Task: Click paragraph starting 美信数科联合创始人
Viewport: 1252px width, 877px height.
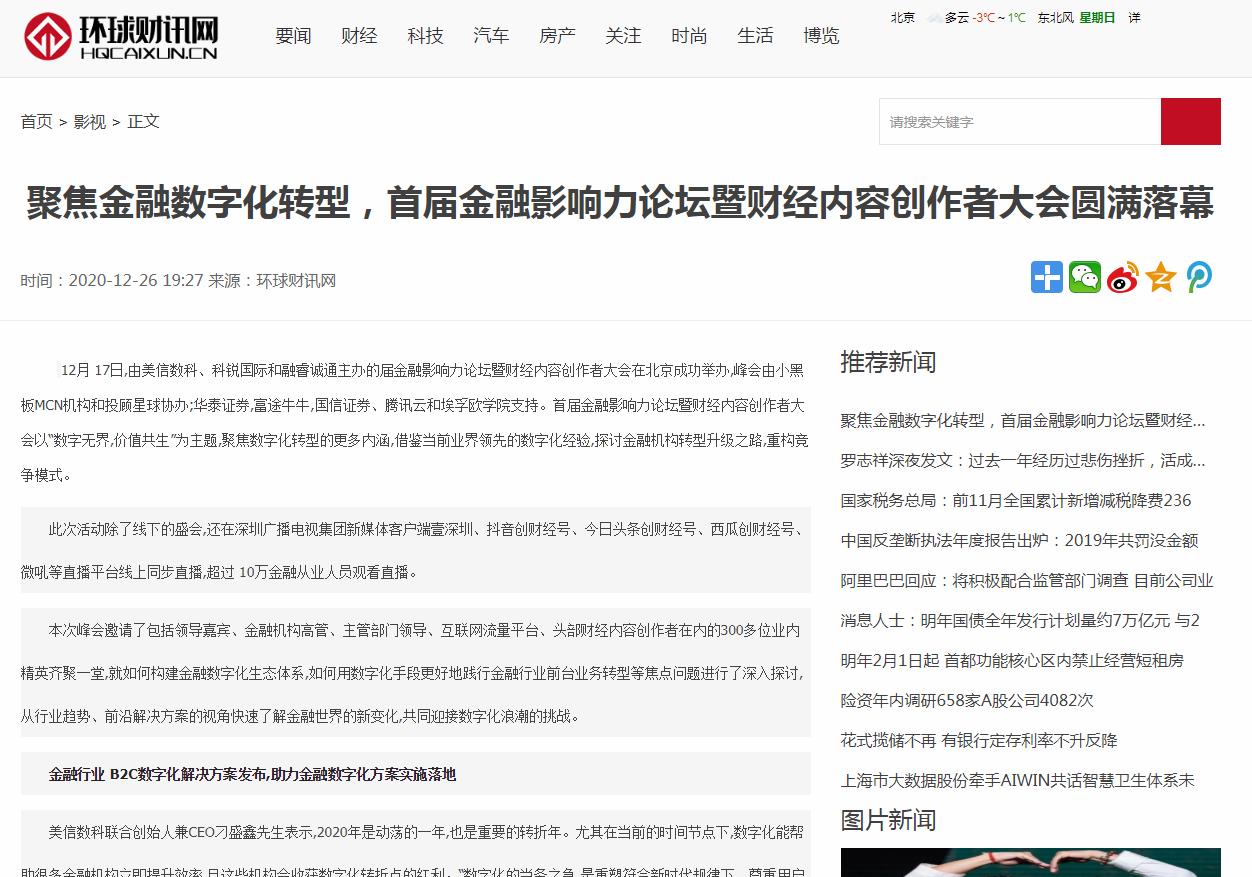Action: point(416,843)
